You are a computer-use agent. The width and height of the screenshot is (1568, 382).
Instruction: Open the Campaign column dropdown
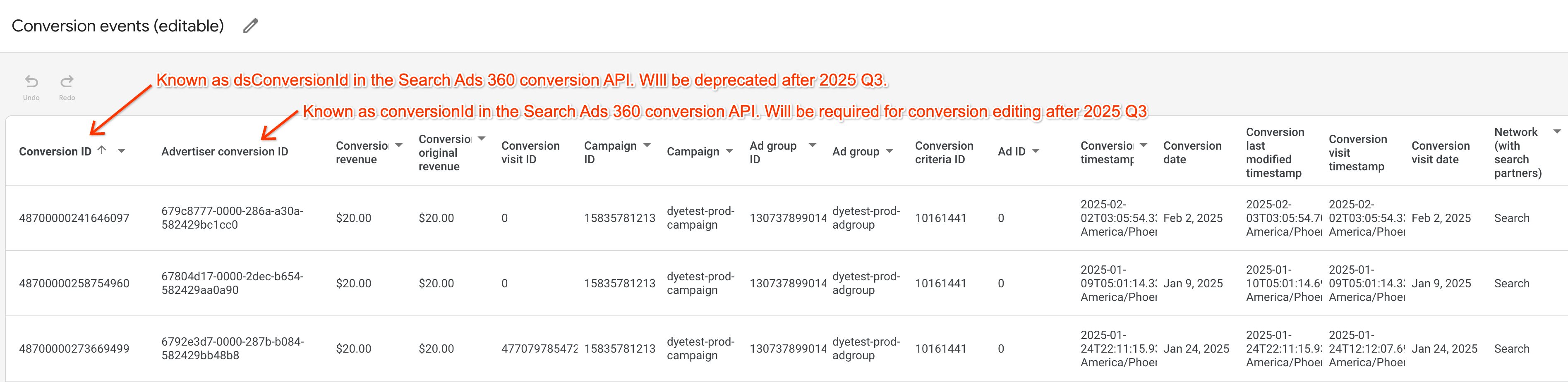coord(730,151)
